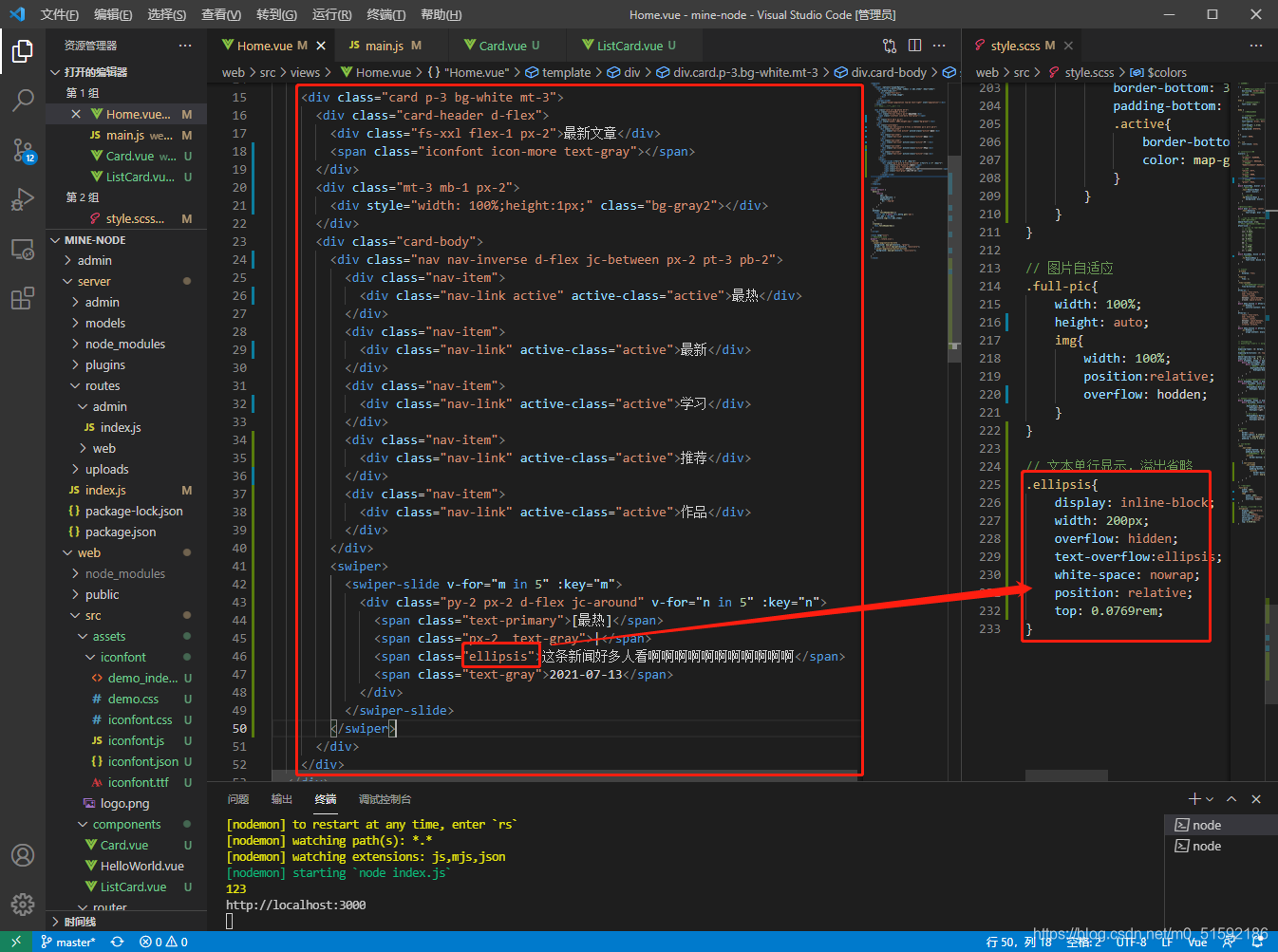Maximize the terminal panel with chevron up
Viewport: 1278px width, 952px height.
tap(1231, 799)
